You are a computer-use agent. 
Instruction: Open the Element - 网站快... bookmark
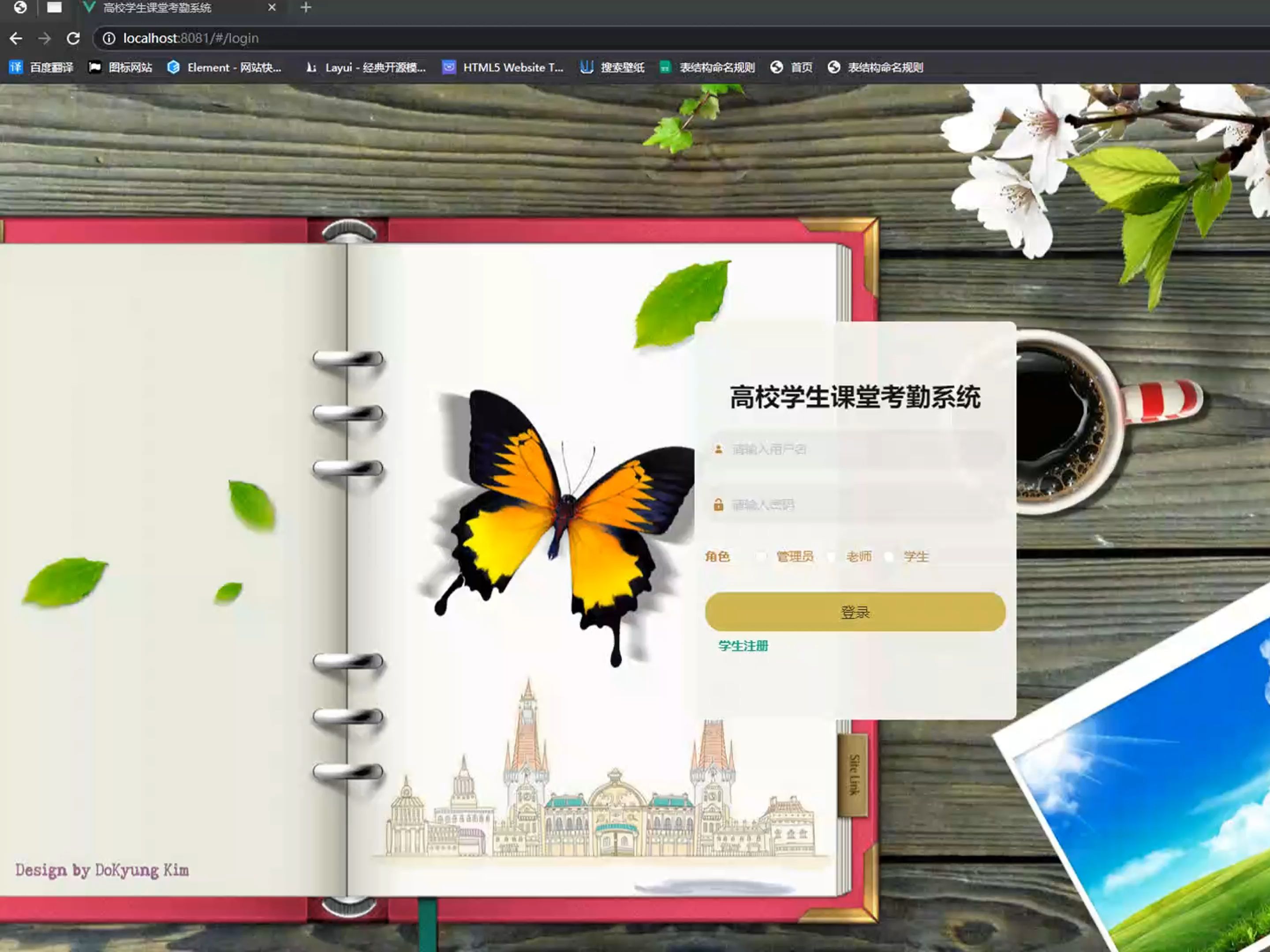[x=224, y=68]
